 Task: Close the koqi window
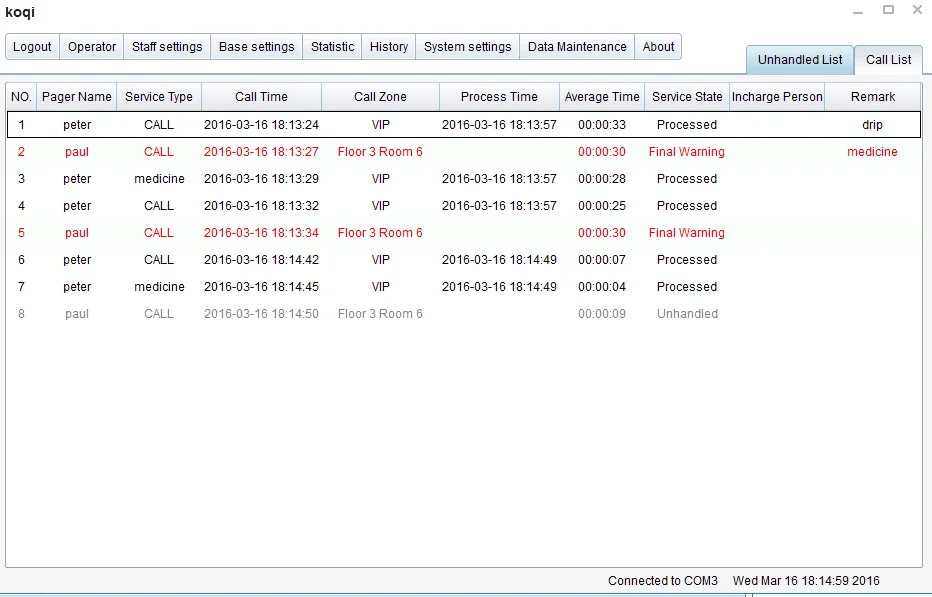tap(917, 10)
